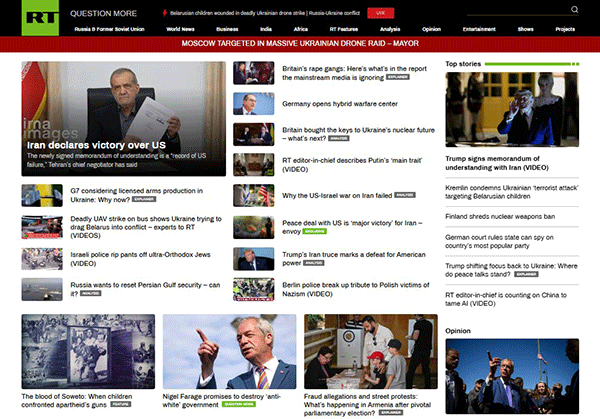Click the RT logo in the header
Screen dimensions: 600x419
pyautogui.click(x=40, y=18)
